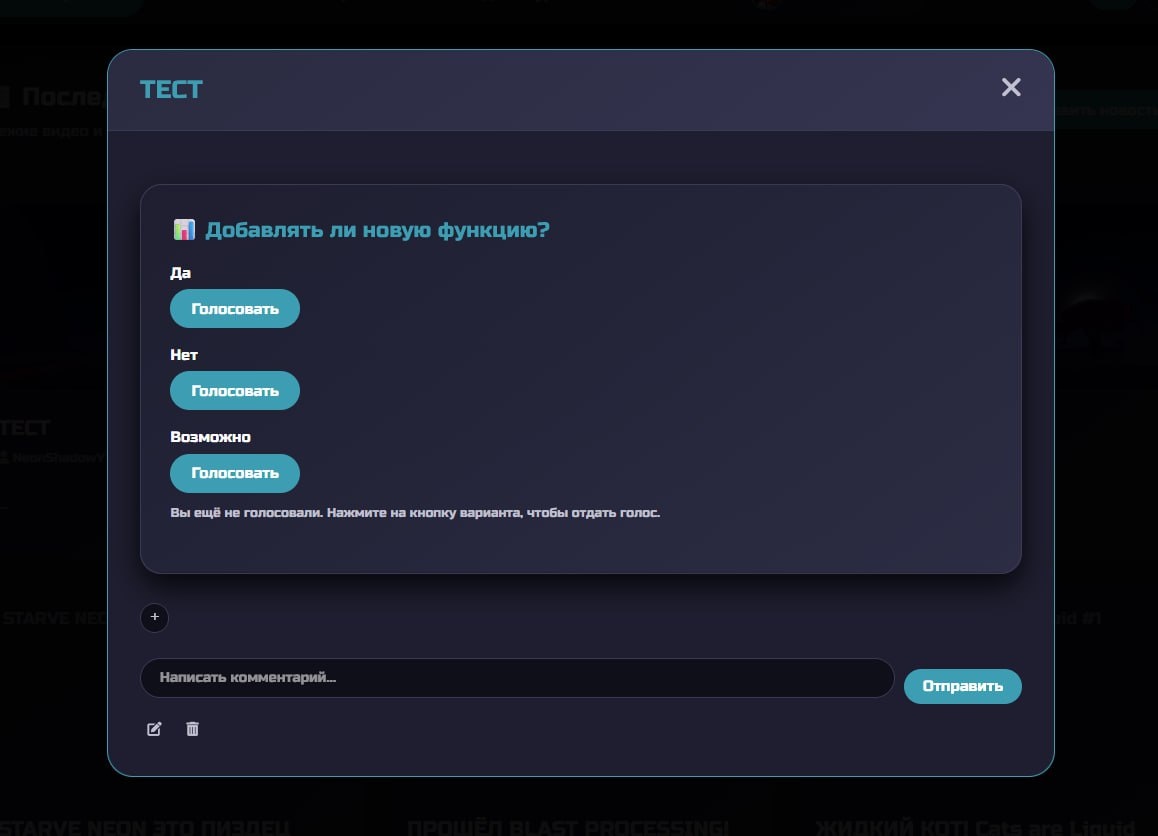Send the comment with Отправить
This screenshot has height=836, width=1158.
(962, 686)
